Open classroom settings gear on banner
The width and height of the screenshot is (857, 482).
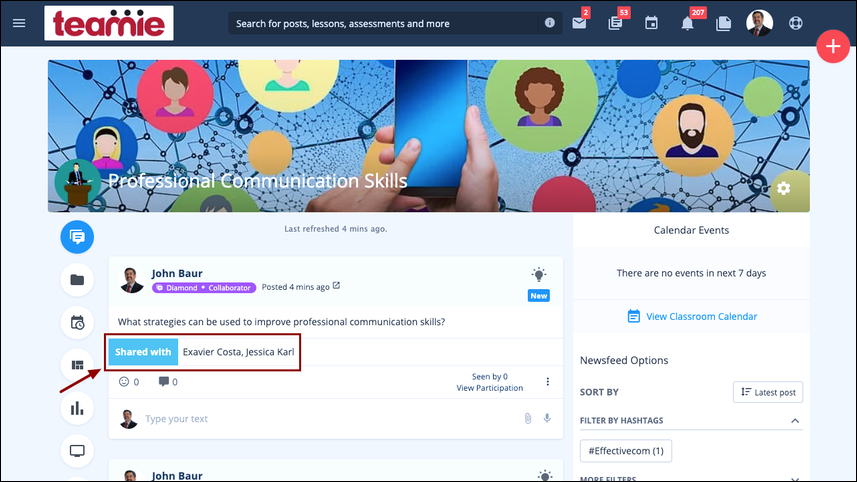783,189
